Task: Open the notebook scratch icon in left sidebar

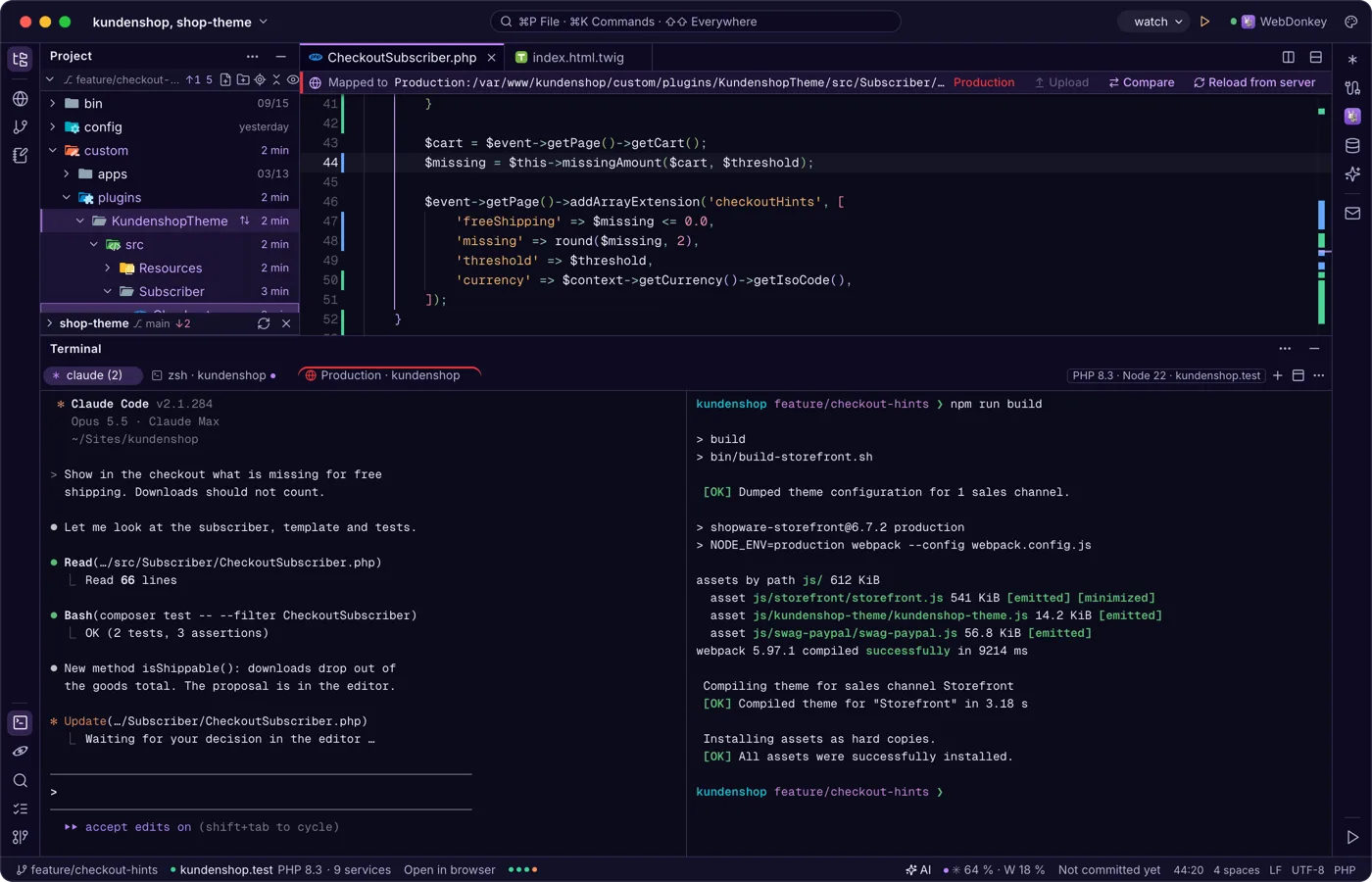Action: 21,156
